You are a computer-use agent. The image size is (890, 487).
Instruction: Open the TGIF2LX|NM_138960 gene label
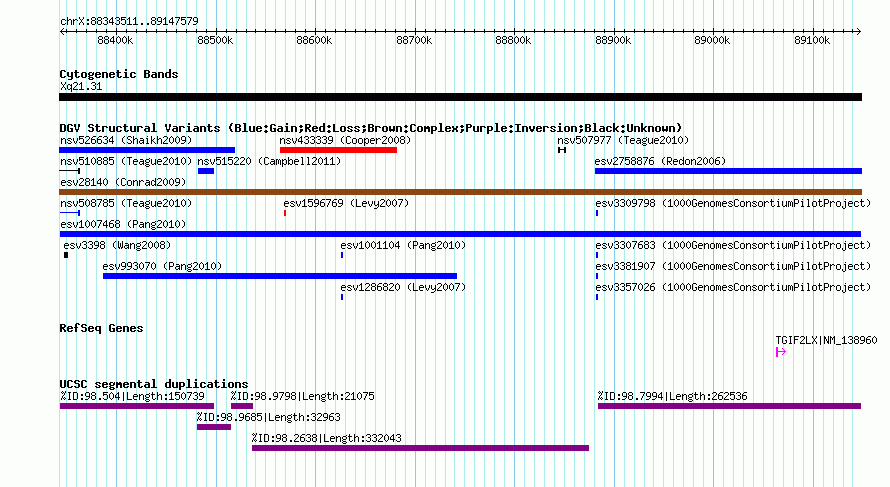826,340
